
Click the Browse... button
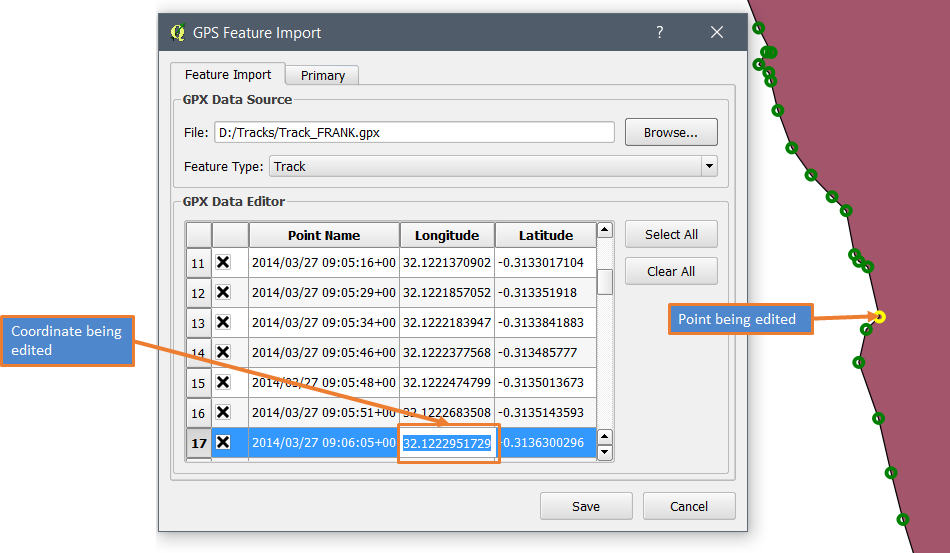click(671, 132)
